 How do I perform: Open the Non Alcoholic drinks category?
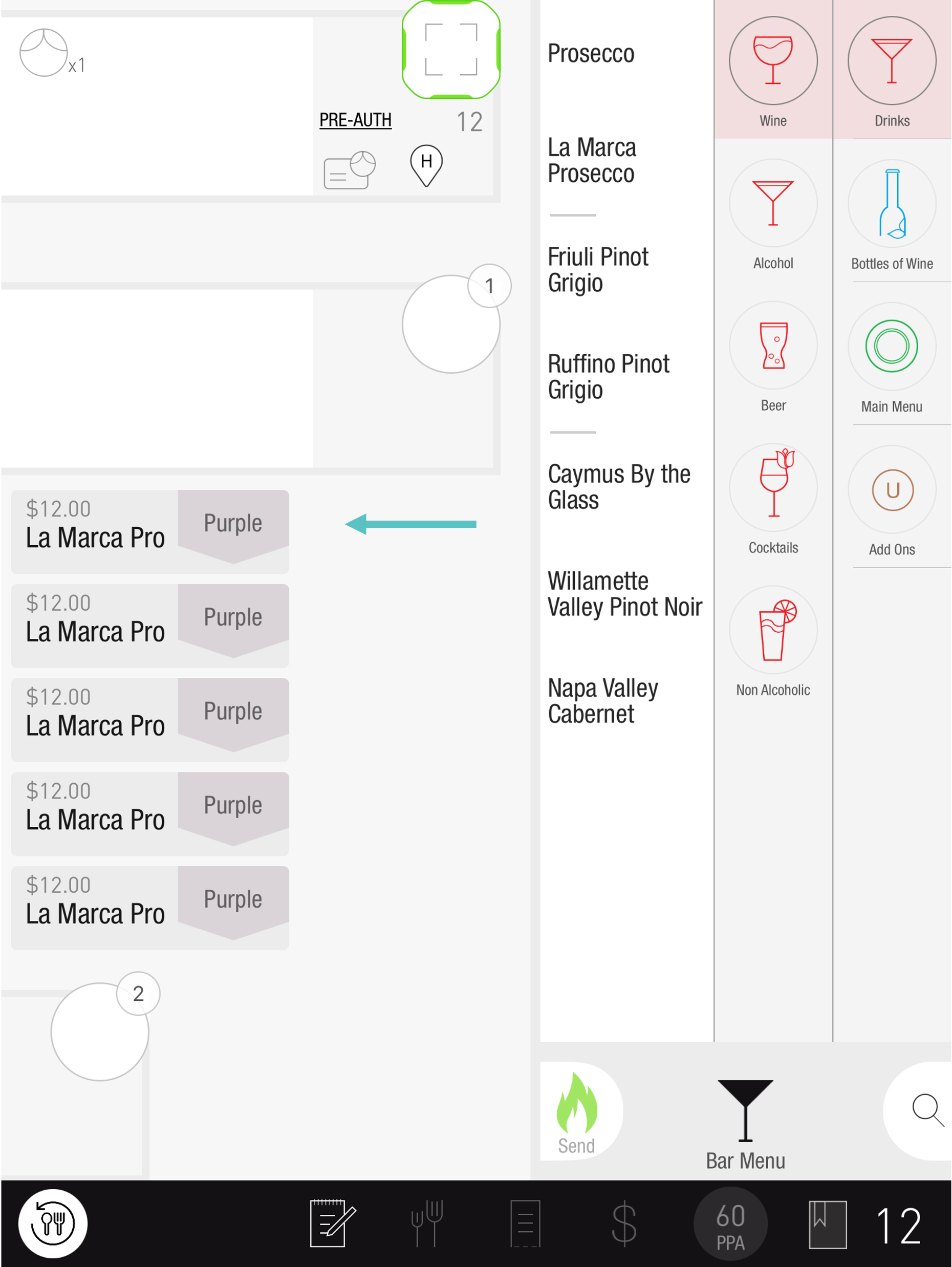773,631
